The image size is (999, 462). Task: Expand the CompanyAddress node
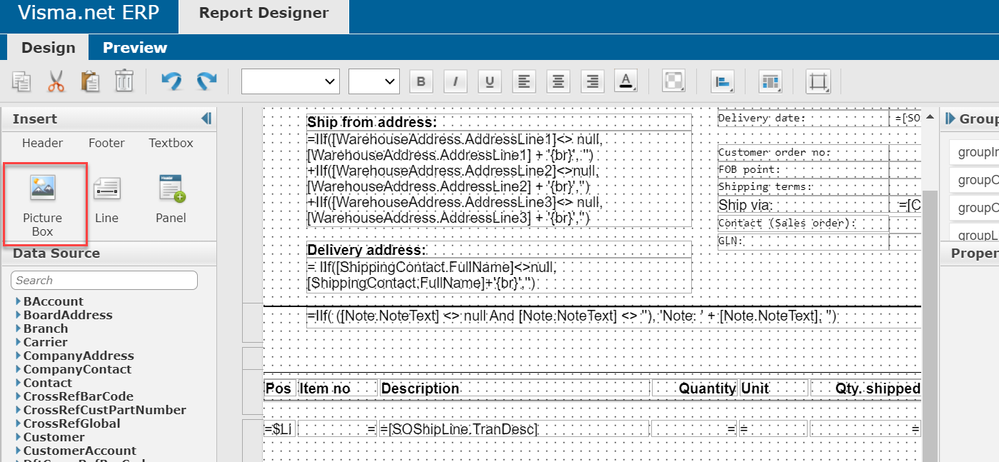[18, 356]
